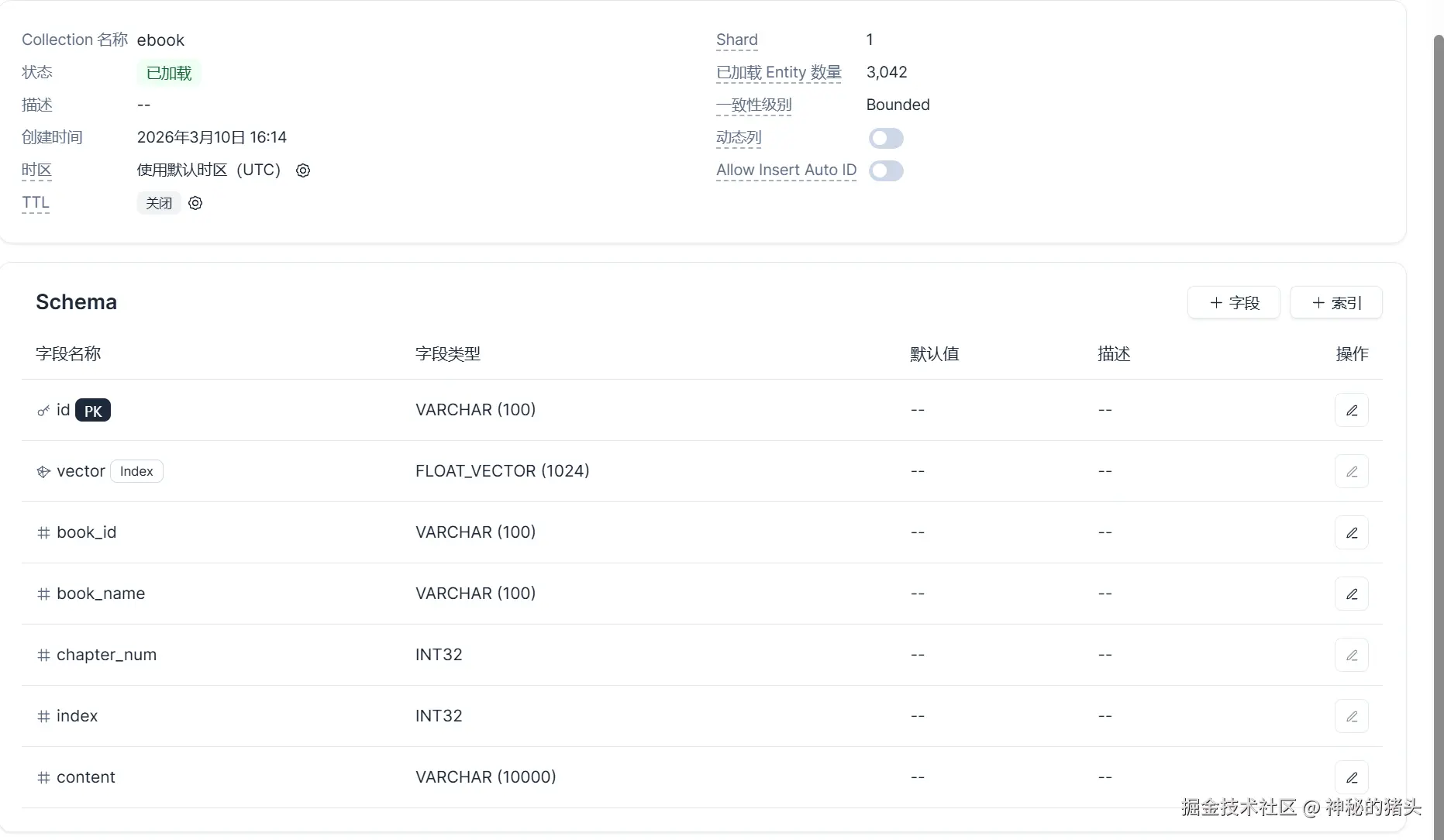
Task: Click edit icon for chapter_num field
Action: click(1351, 656)
